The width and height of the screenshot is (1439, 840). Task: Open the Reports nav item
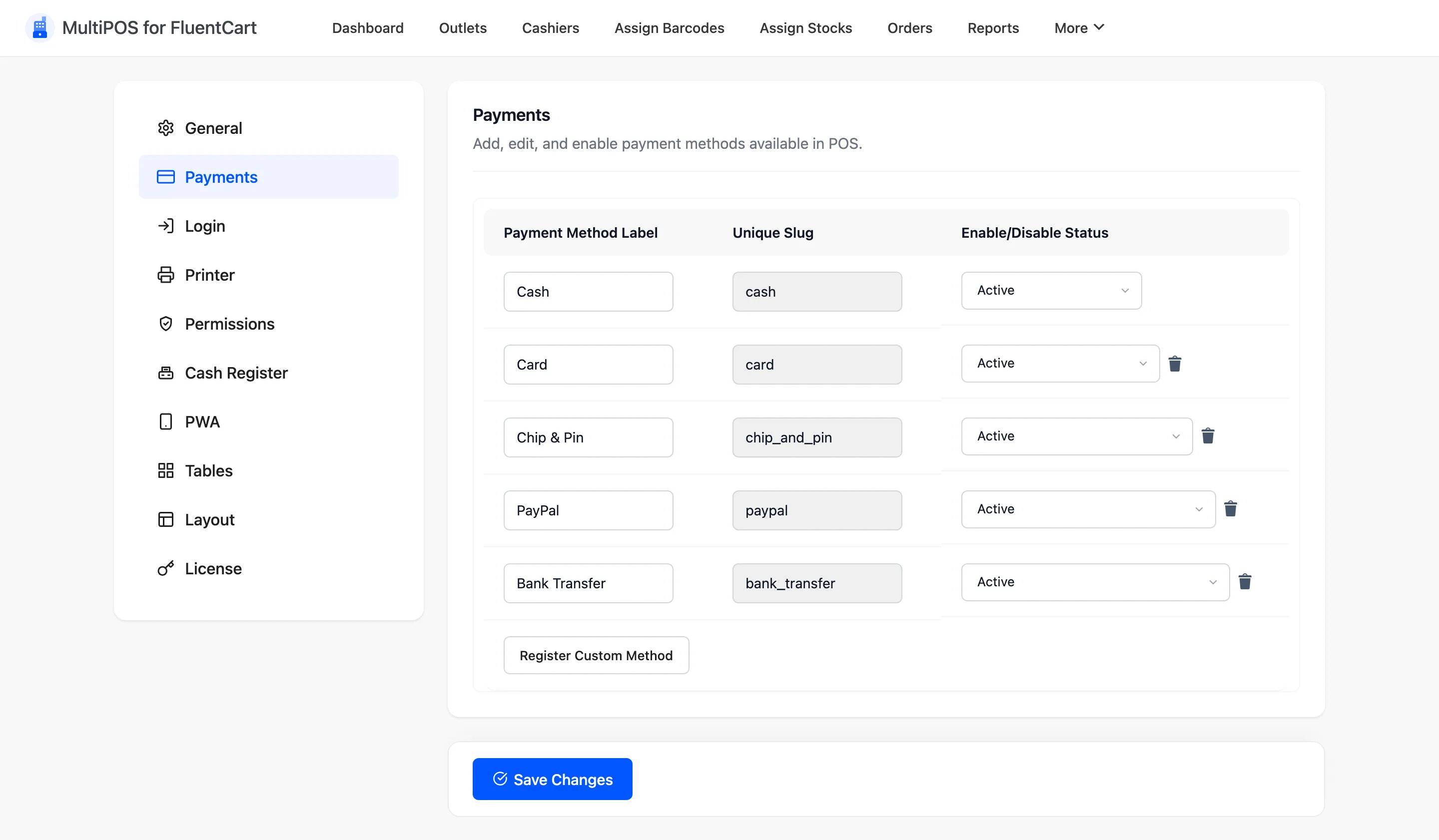click(x=993, y=28)
